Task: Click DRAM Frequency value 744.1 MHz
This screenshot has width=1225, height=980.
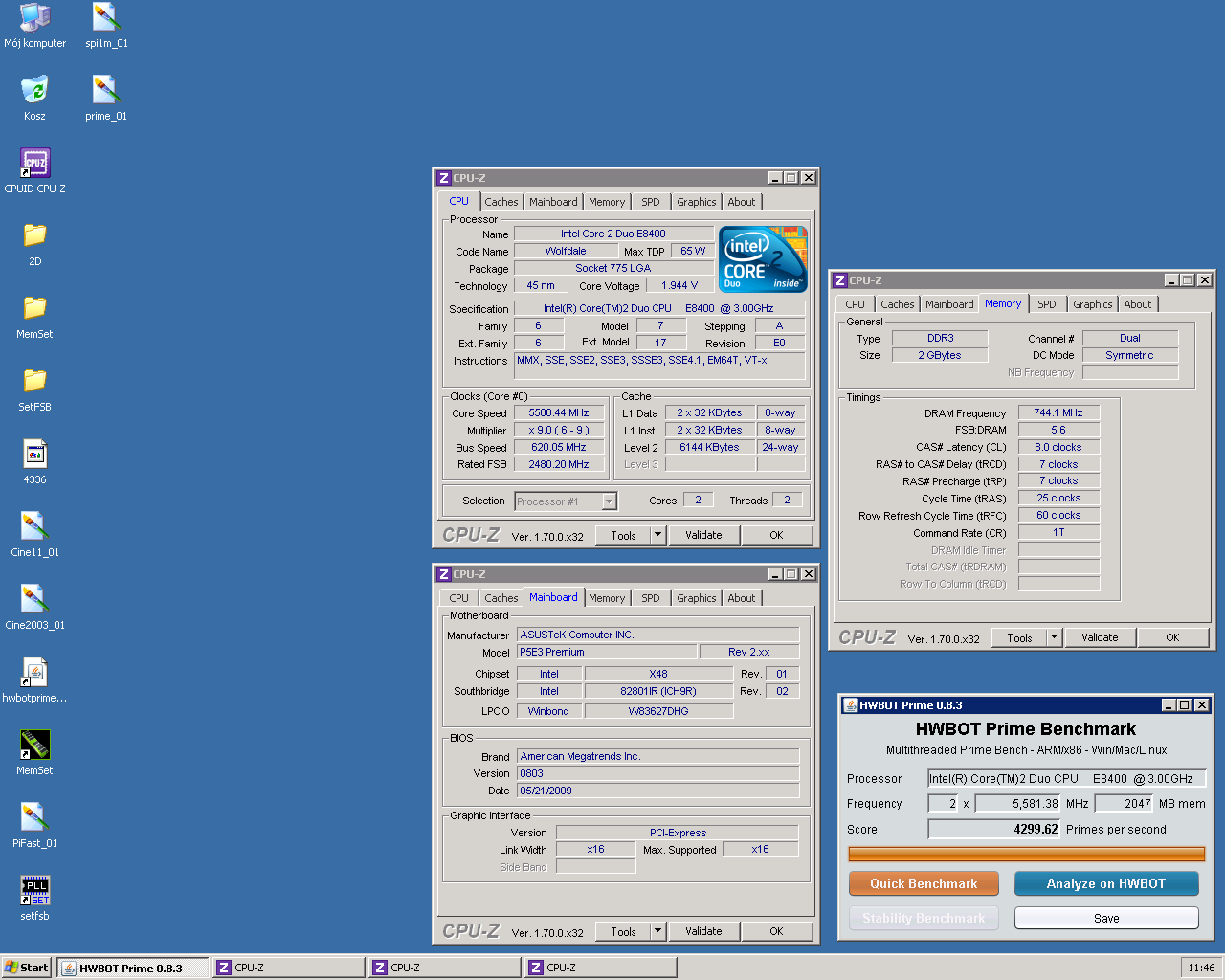Action: (x=1058, y=412)
